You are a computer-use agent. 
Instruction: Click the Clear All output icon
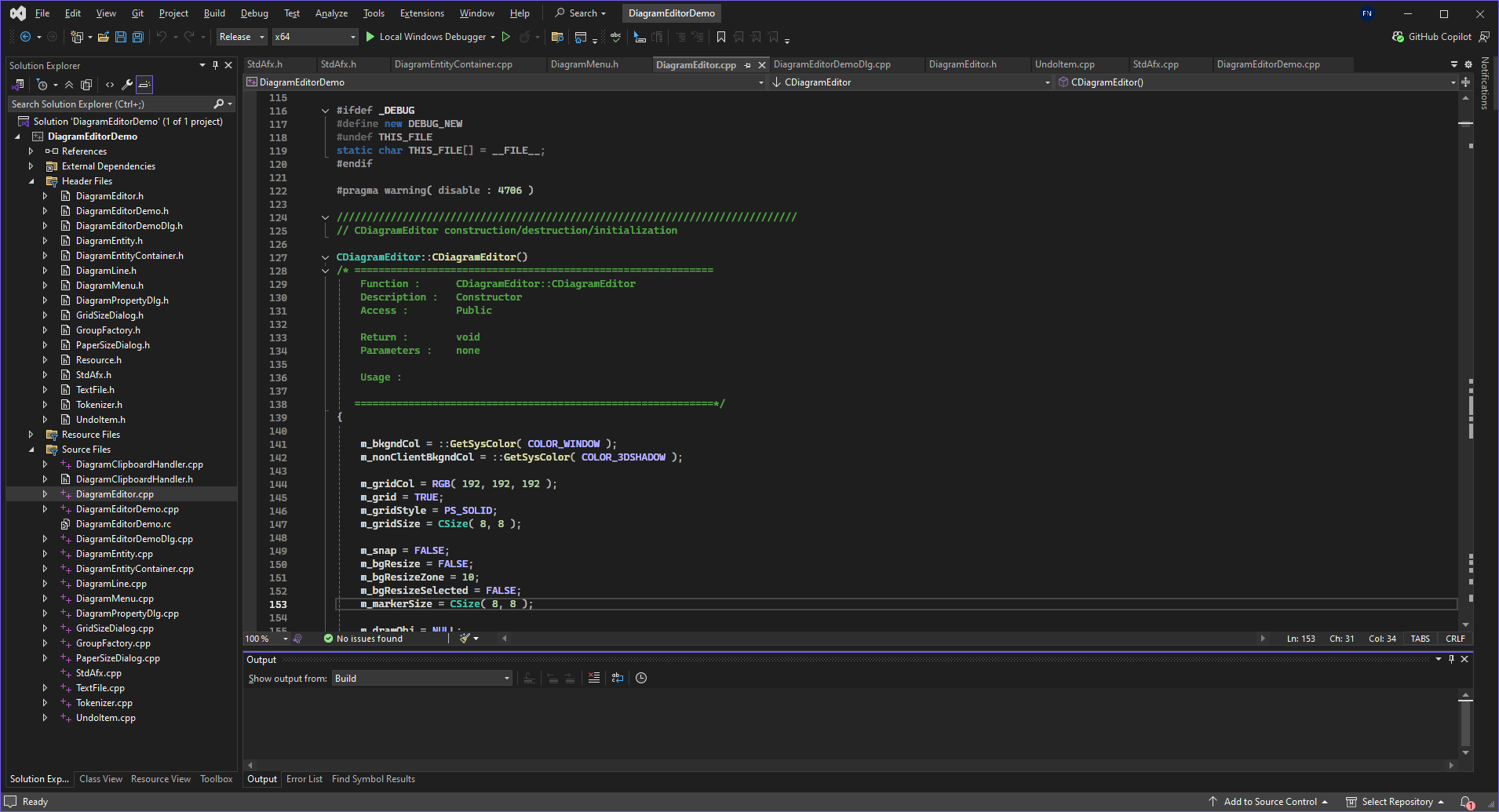tap(594, 678)
